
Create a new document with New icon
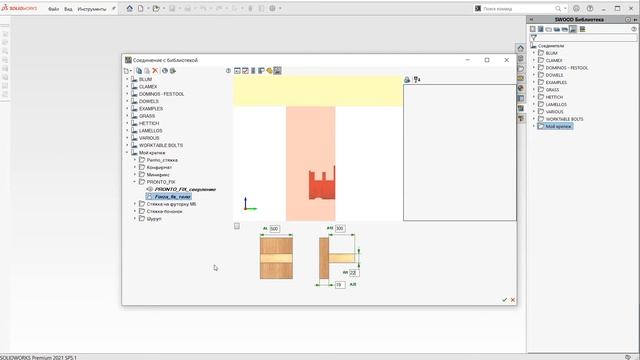(x=140, y=8)
